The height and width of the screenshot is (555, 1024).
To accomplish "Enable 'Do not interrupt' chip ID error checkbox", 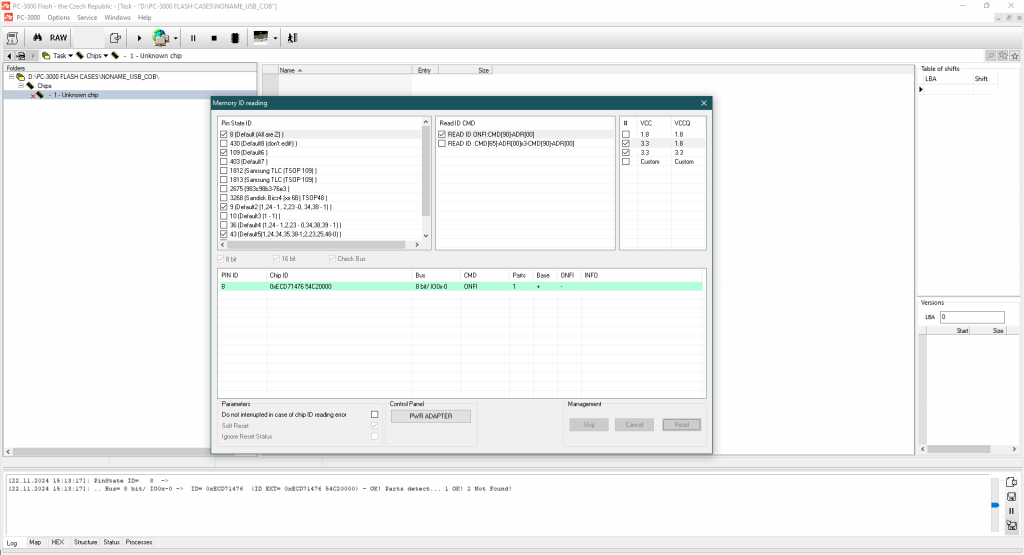I will click(375, 414).
